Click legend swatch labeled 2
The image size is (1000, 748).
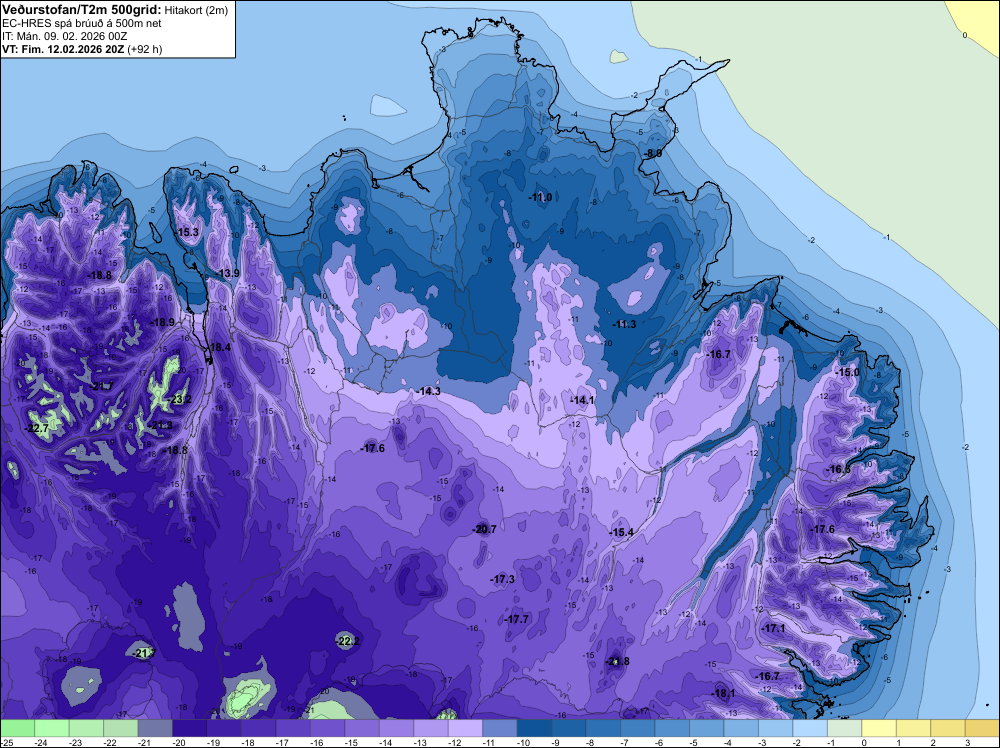pyautogui.click(x=947, y=728)
